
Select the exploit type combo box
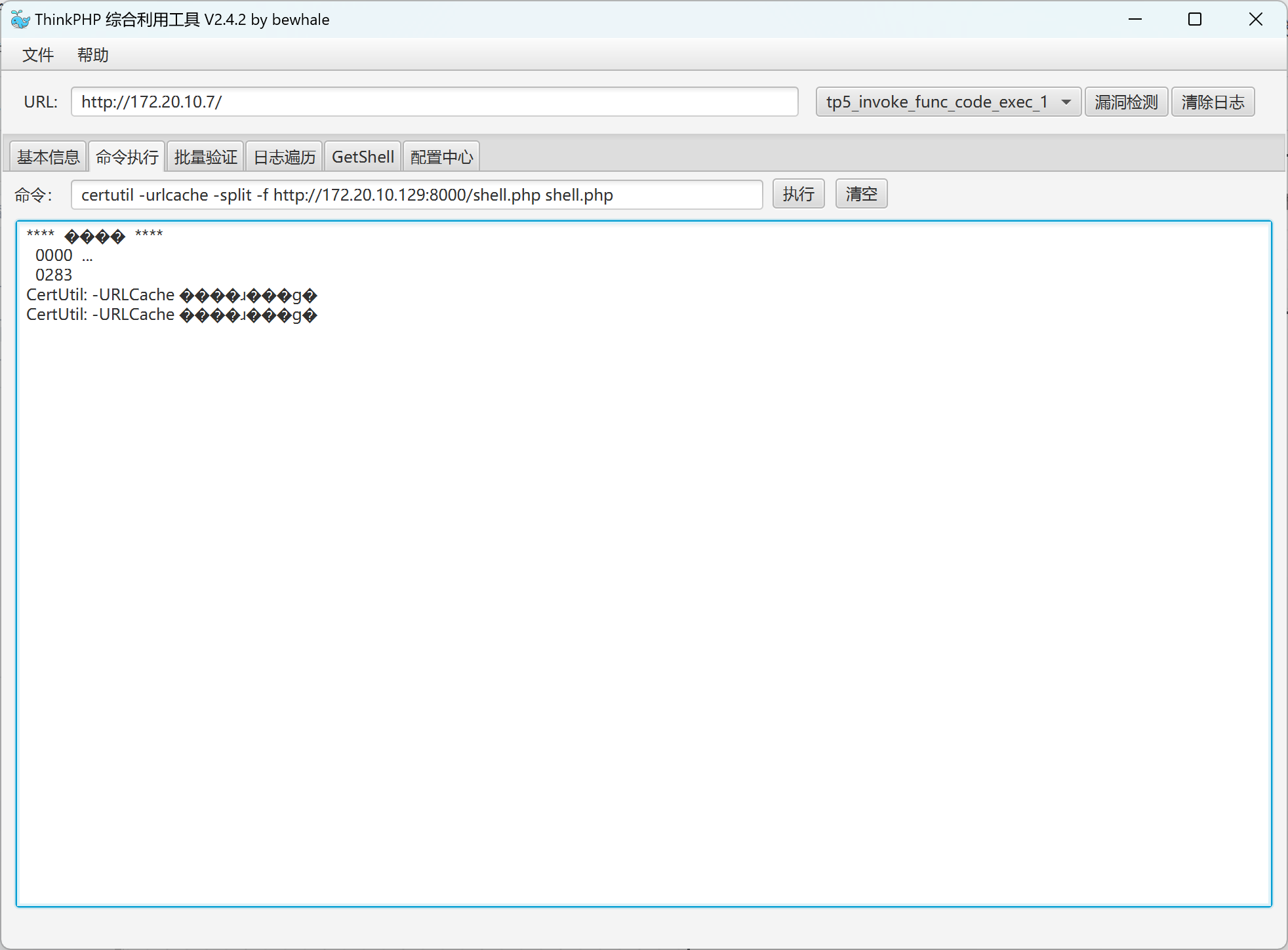(x=936, y=102)
